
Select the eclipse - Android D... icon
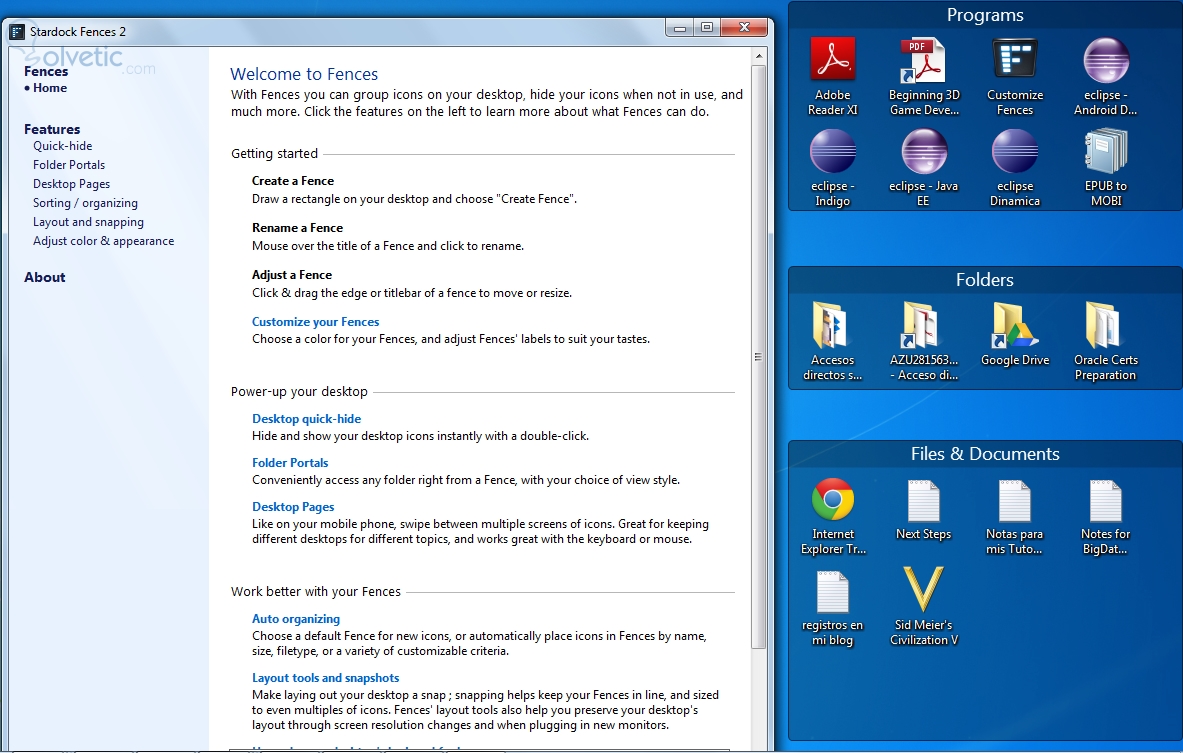point(1105,75)
